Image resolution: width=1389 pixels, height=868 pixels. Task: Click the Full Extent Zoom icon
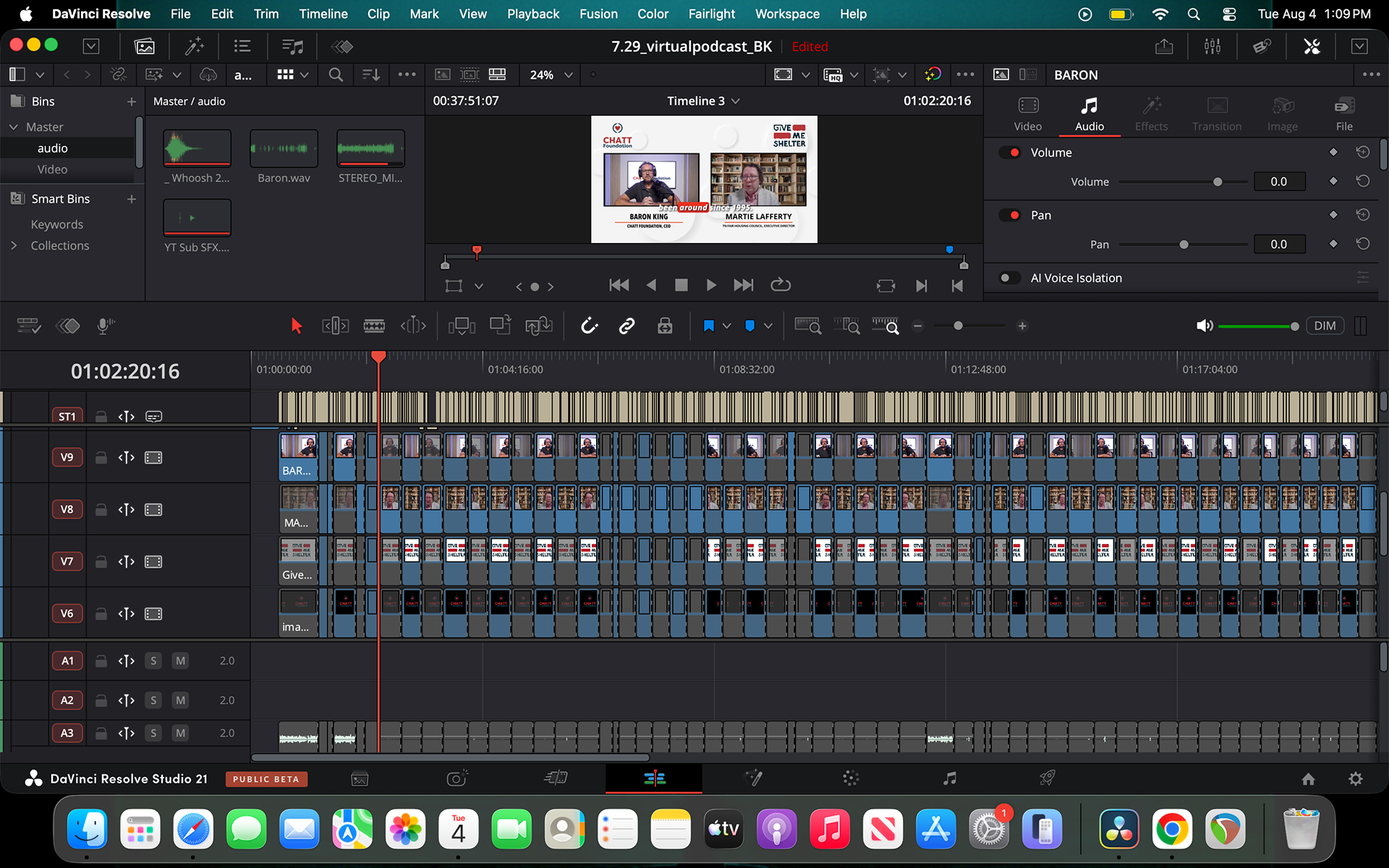[x=808, y=326]
